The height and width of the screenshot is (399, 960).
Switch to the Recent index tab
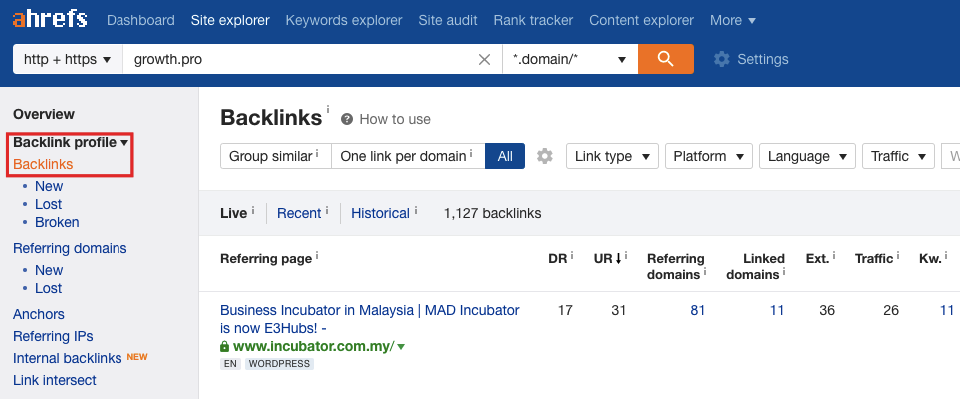pos(299,213)
